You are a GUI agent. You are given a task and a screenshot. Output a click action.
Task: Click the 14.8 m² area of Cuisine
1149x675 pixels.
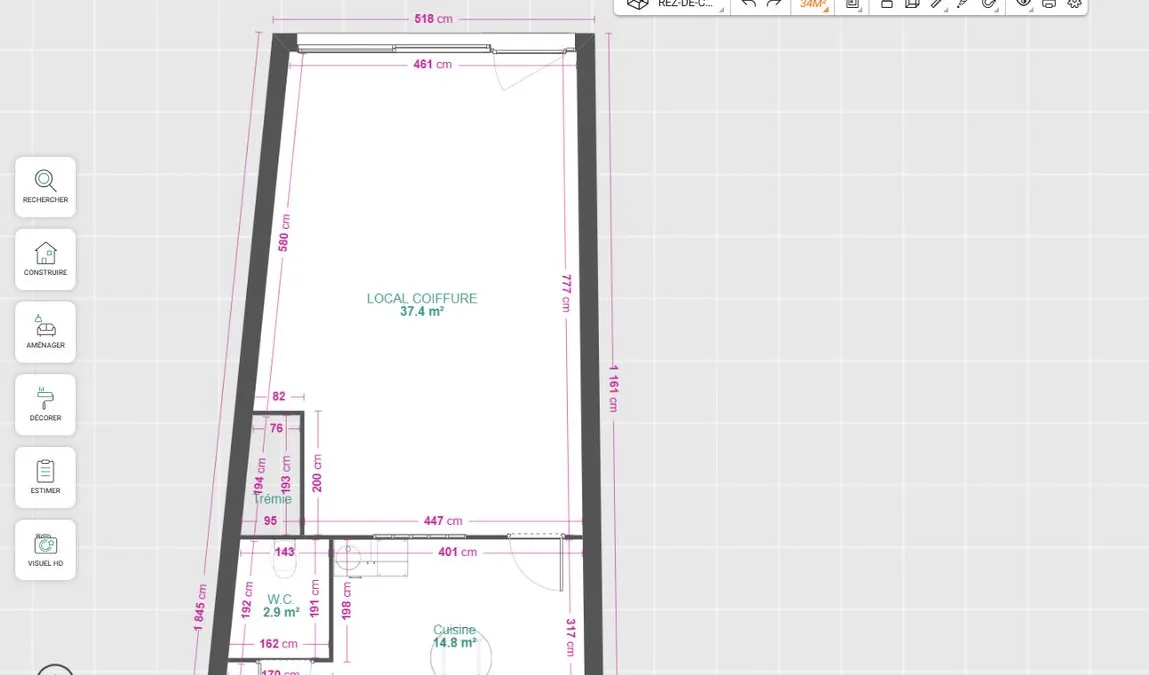pos(454,643)
